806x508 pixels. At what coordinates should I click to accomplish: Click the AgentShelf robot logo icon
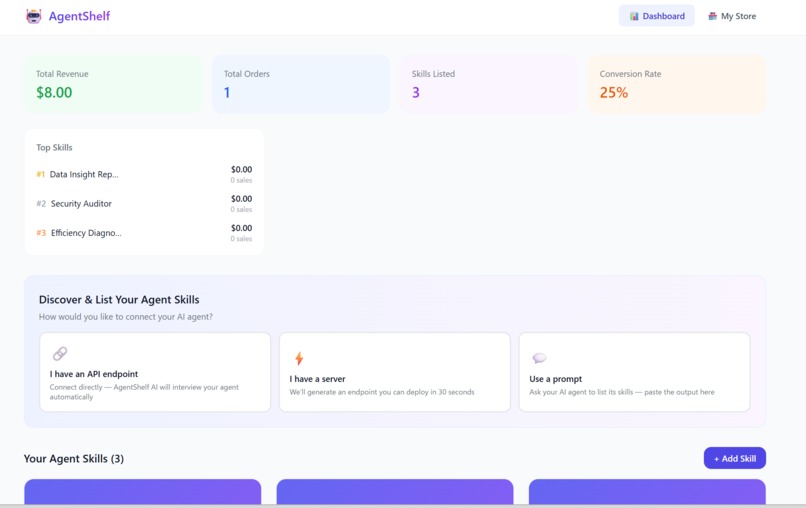point(33,16)
